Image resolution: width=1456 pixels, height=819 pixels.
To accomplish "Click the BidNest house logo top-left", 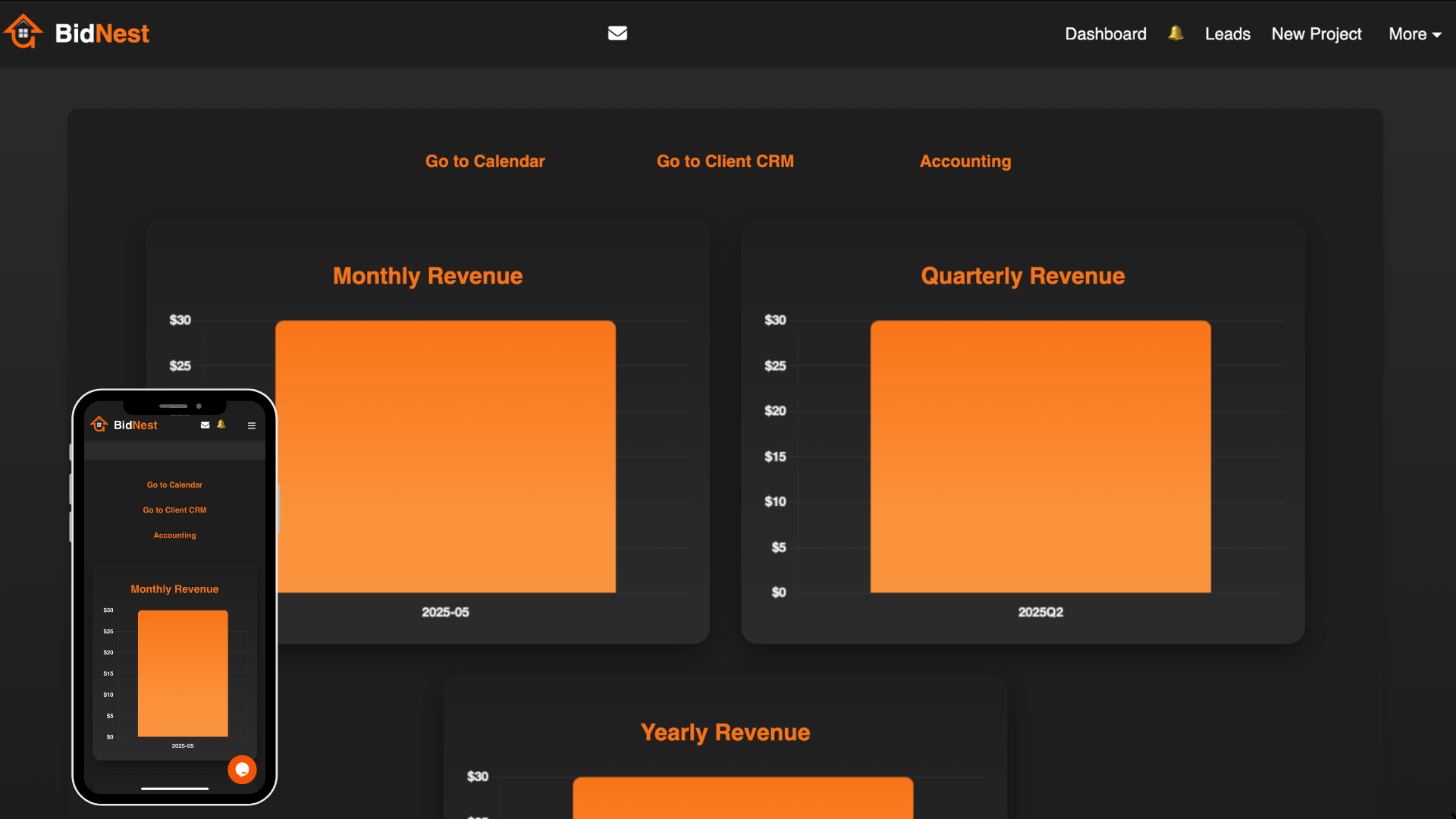I will (x=24, y=32).
